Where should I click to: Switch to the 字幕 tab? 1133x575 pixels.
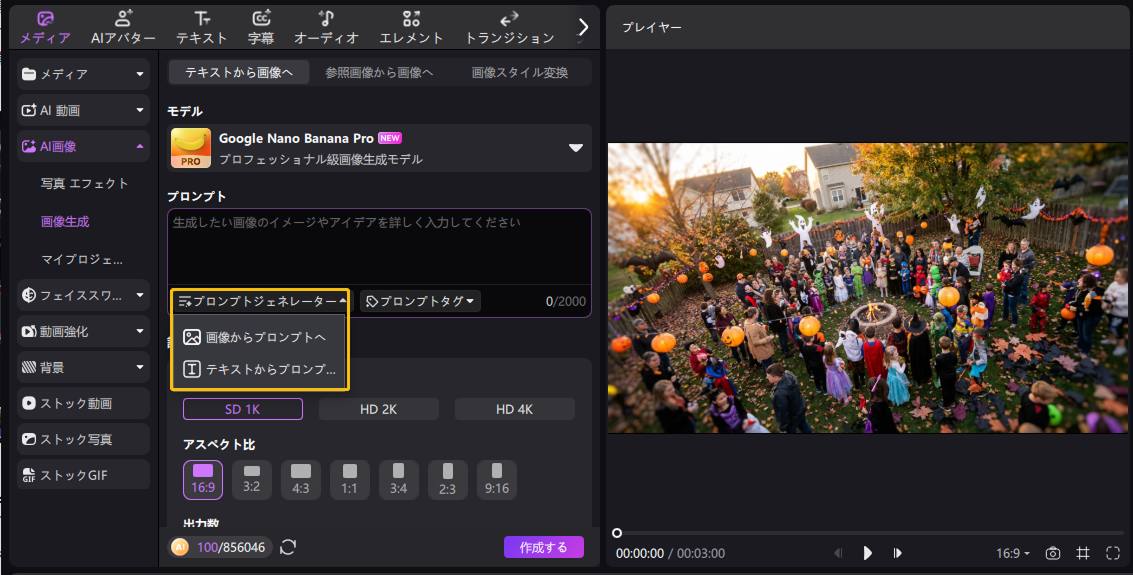tap(261, 27)
